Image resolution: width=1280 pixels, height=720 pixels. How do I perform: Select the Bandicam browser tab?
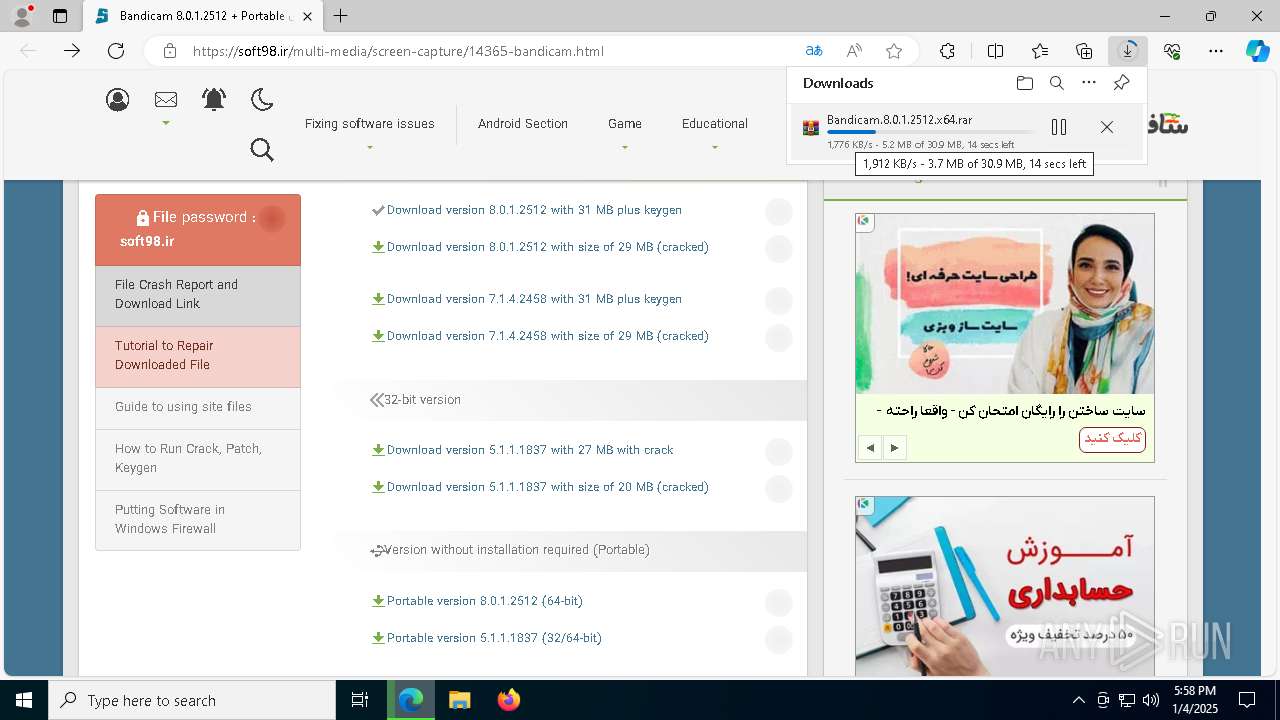coord(203,16)
